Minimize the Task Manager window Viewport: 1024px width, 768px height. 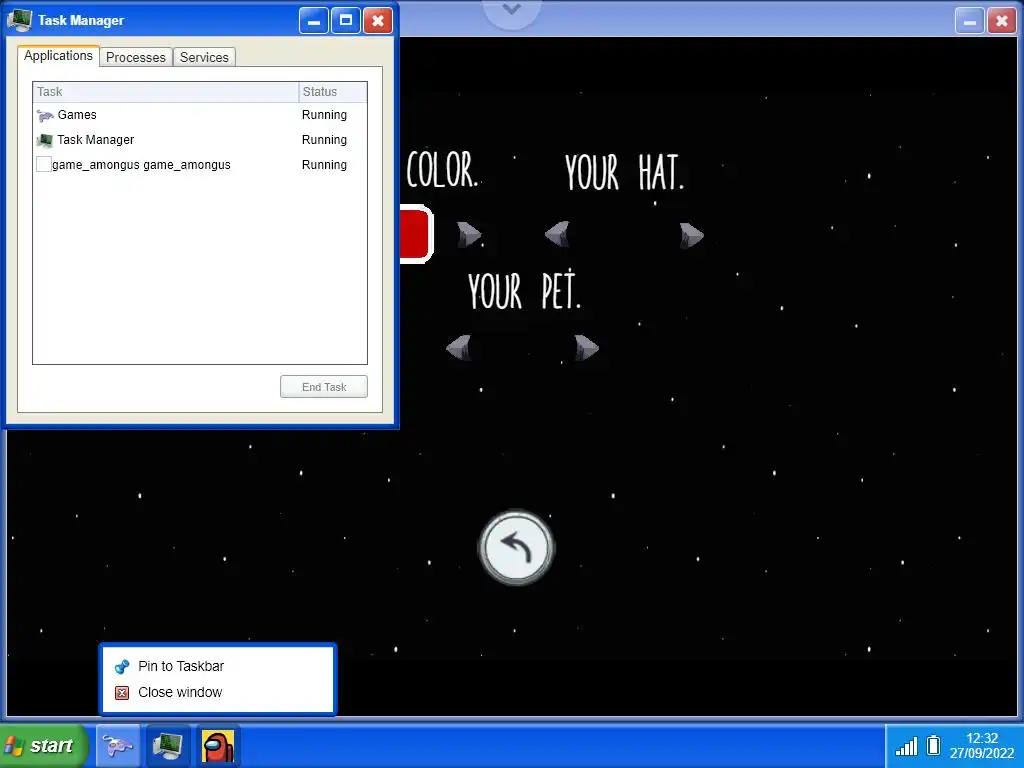click(313, 20)
